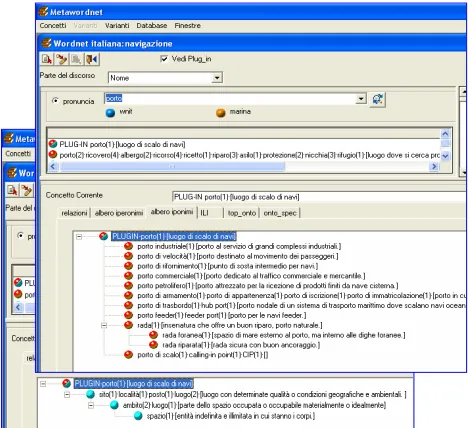Collapse PLUGIN-porto(1) root in iponimi tree
The height and width of the screenshot is (428, 468).
pyautogui.click(x=79, y=237)
